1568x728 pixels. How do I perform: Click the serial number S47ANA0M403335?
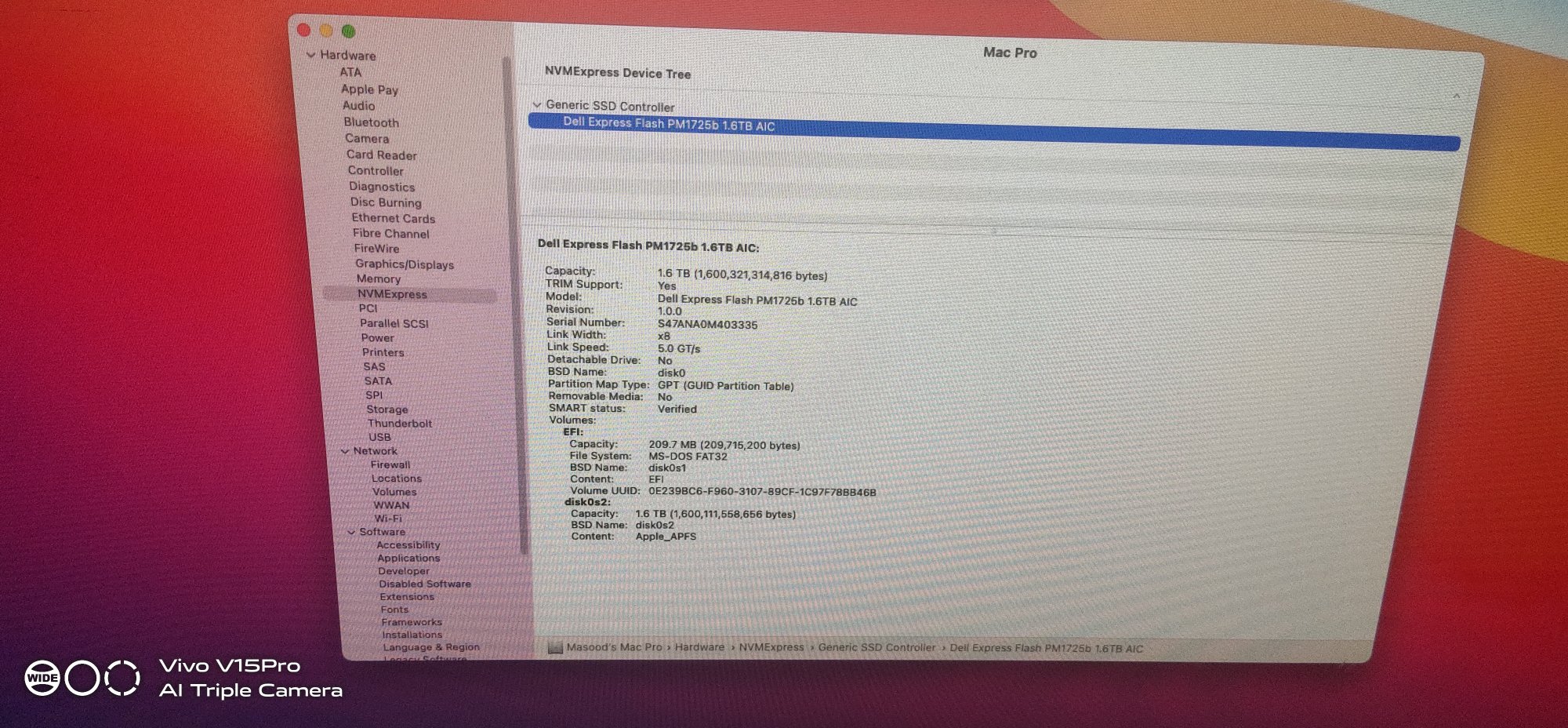[x=707, y=325]
